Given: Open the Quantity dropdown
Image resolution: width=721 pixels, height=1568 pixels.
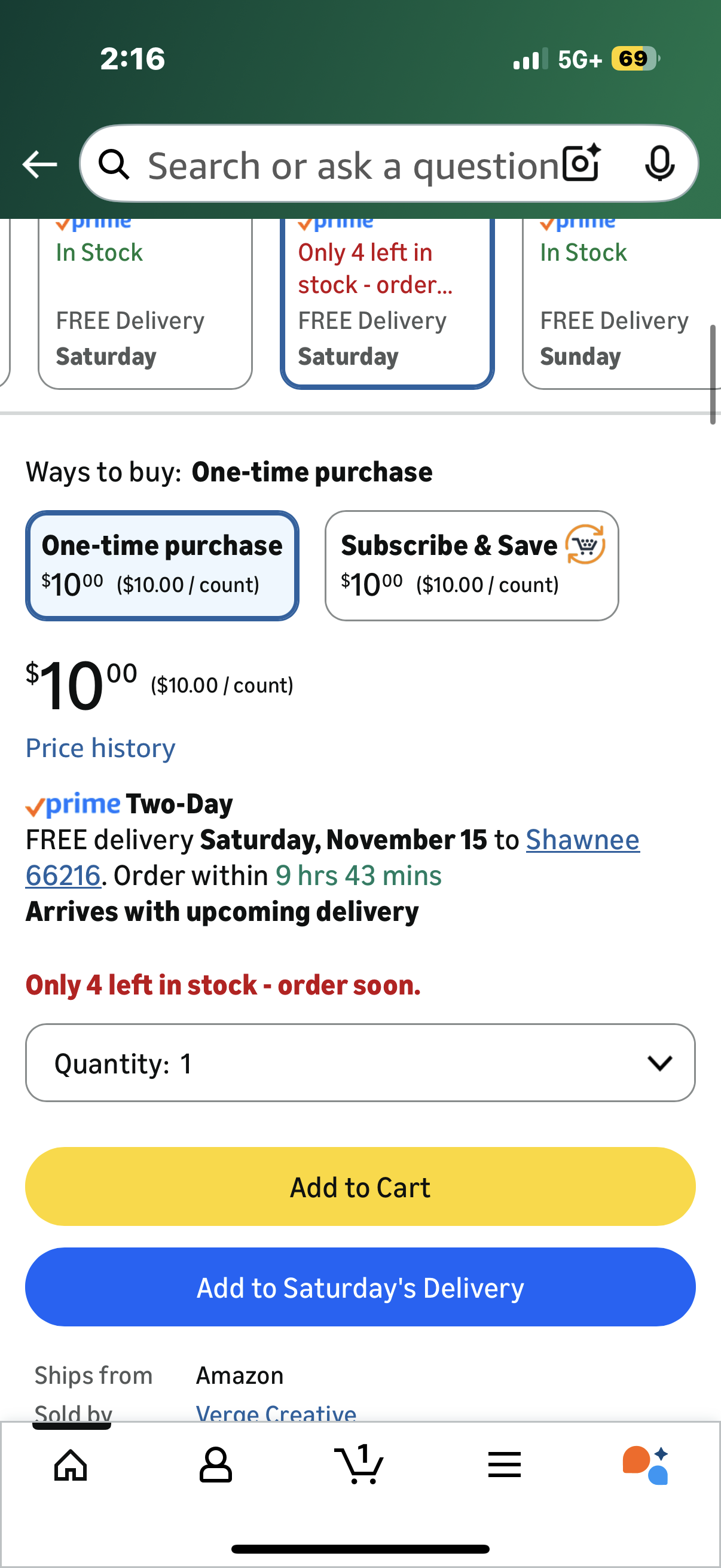Looking at the screenshot, I should [360, 1063].
